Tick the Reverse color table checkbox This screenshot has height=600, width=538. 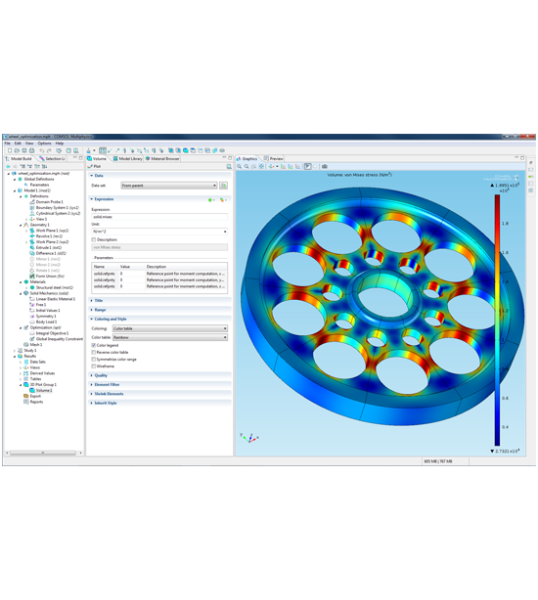(94, 352)
